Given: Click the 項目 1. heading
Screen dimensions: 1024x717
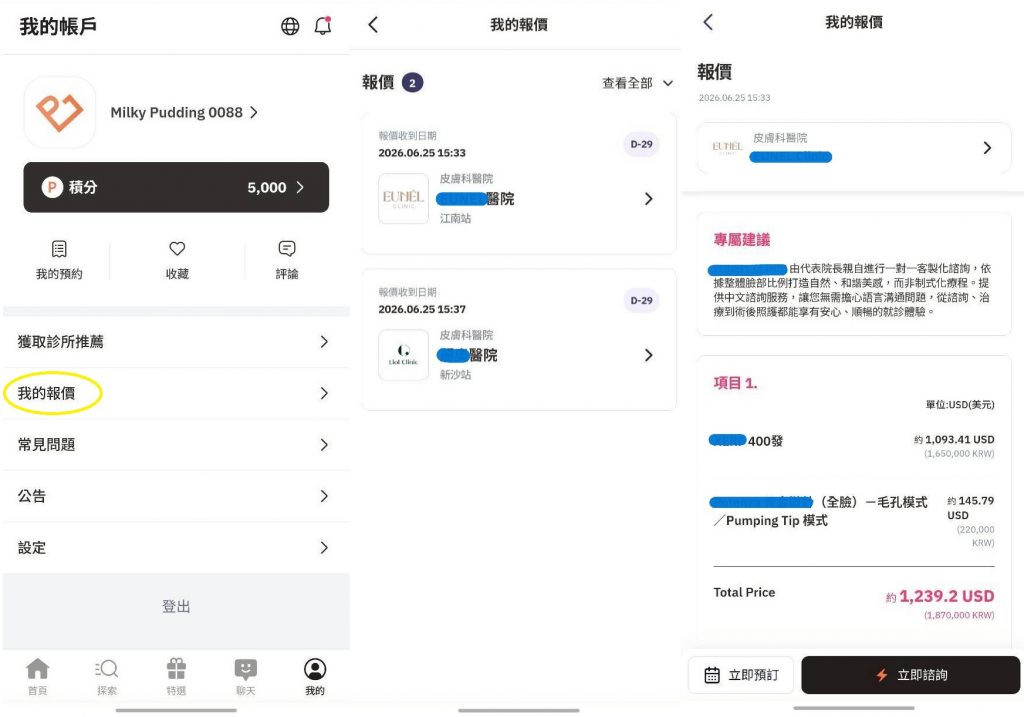Looking at the screenshot, I should tap(735, 383).
